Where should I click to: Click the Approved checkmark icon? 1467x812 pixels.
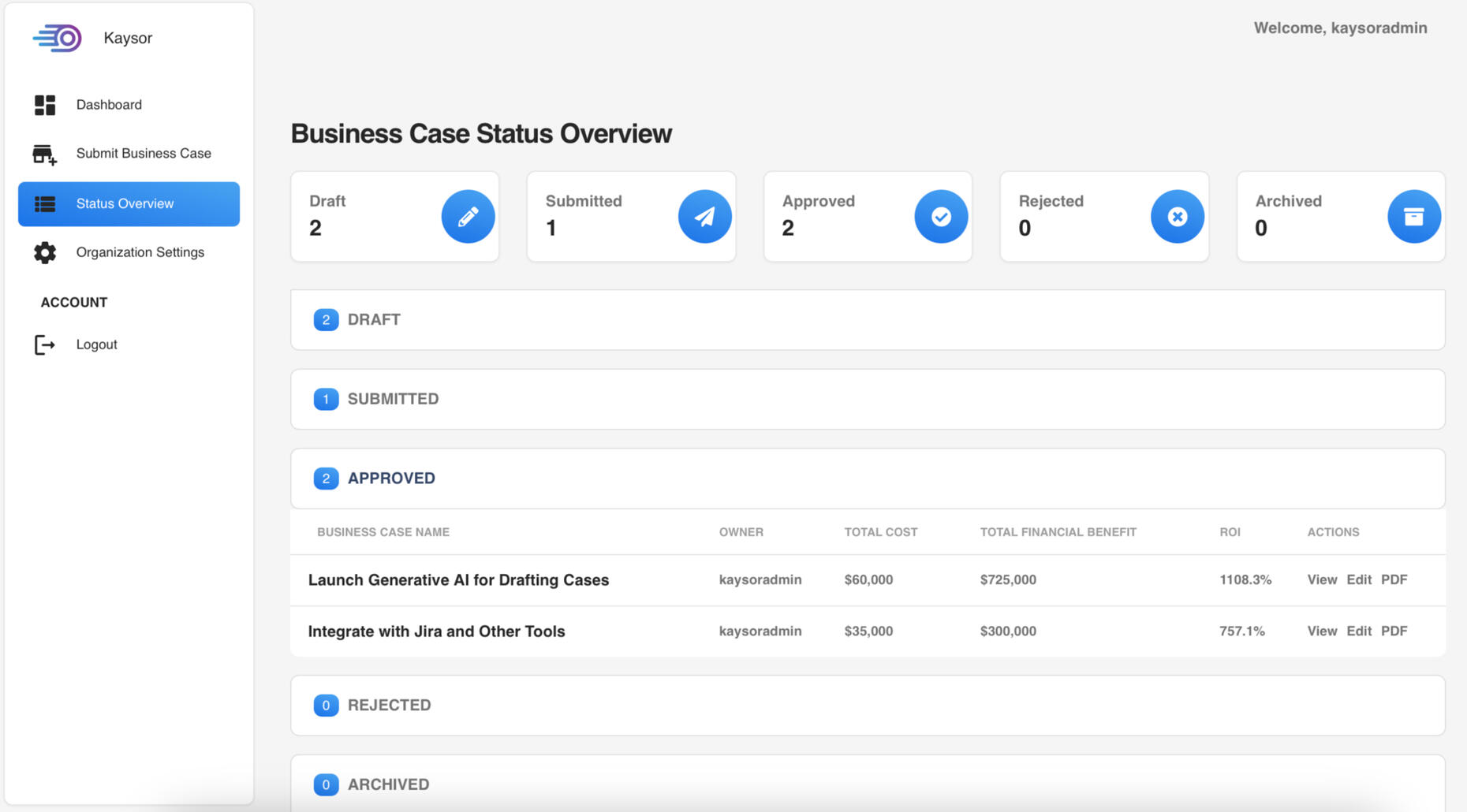[941, 217]
